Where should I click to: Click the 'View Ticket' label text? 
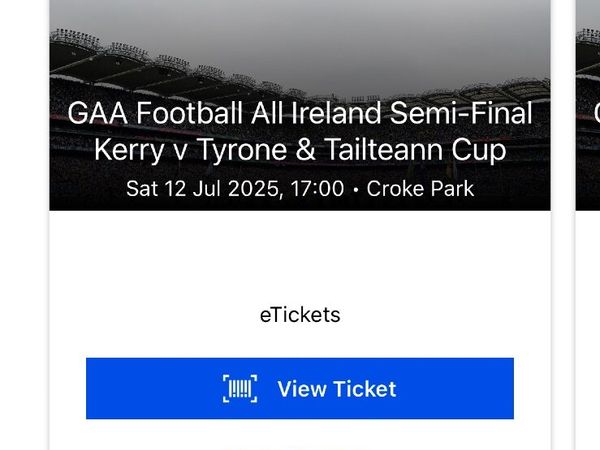tap(337, 389)
